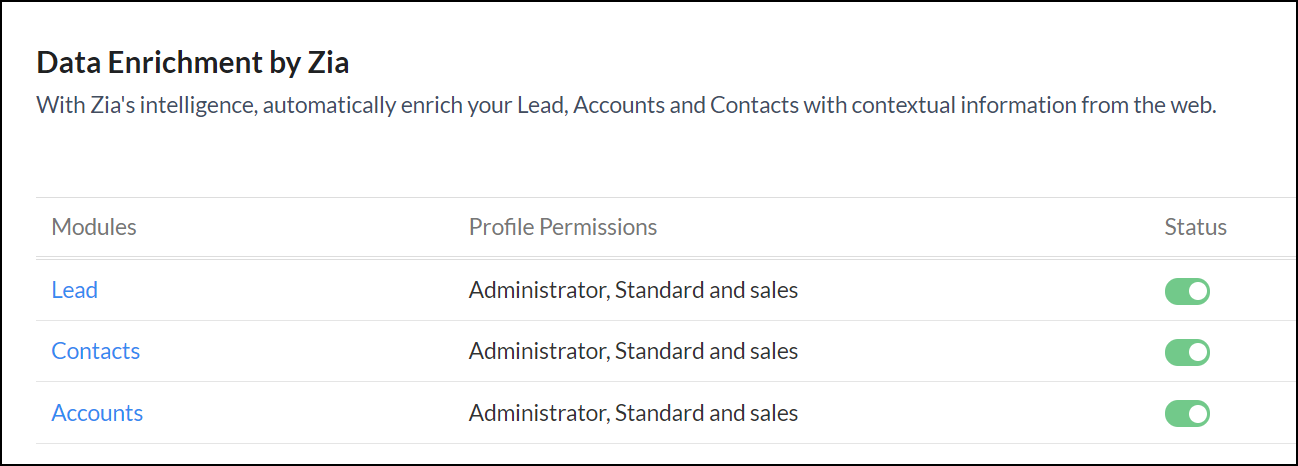
Task: Click the Modules column header
Action: coord(94,227)
